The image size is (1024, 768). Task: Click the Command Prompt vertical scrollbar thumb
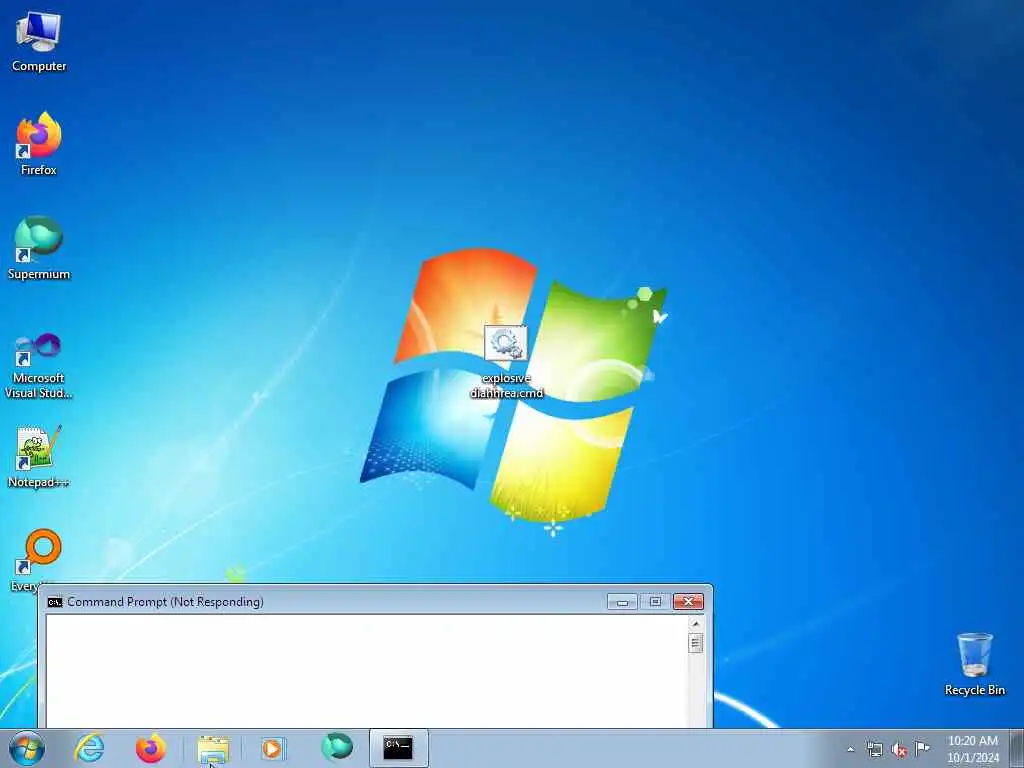(696, 643)
